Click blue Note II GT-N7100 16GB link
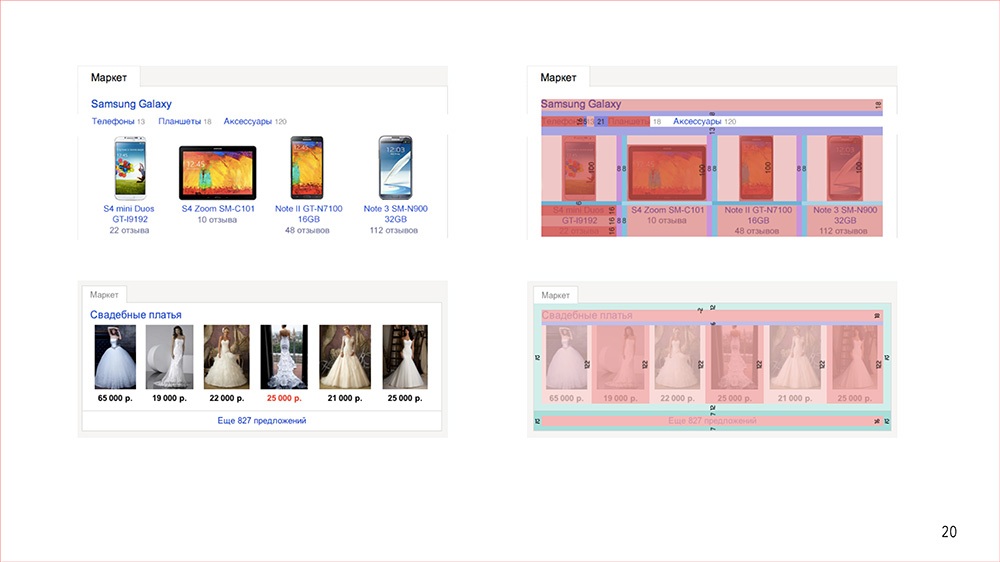Image resolution: width=1000 pixels, height=562 pixels. point(309,214)
